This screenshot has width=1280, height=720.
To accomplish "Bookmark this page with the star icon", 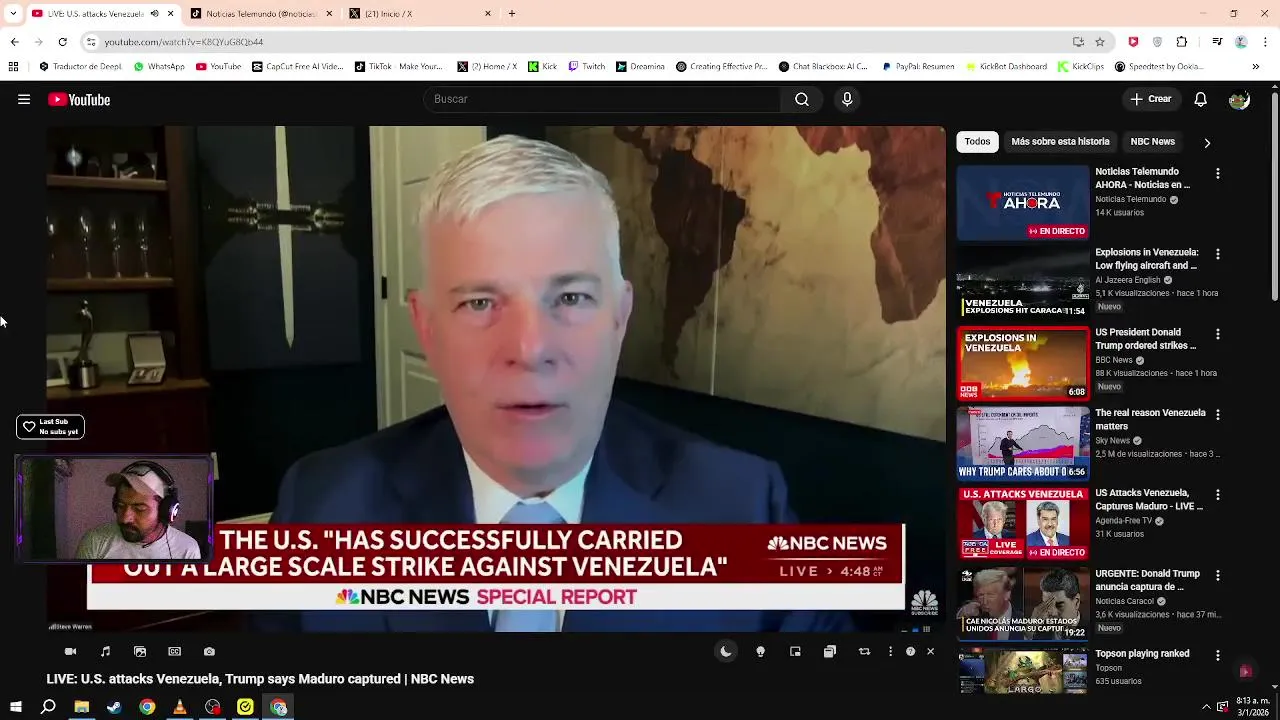I will (x=1100, y=42).
